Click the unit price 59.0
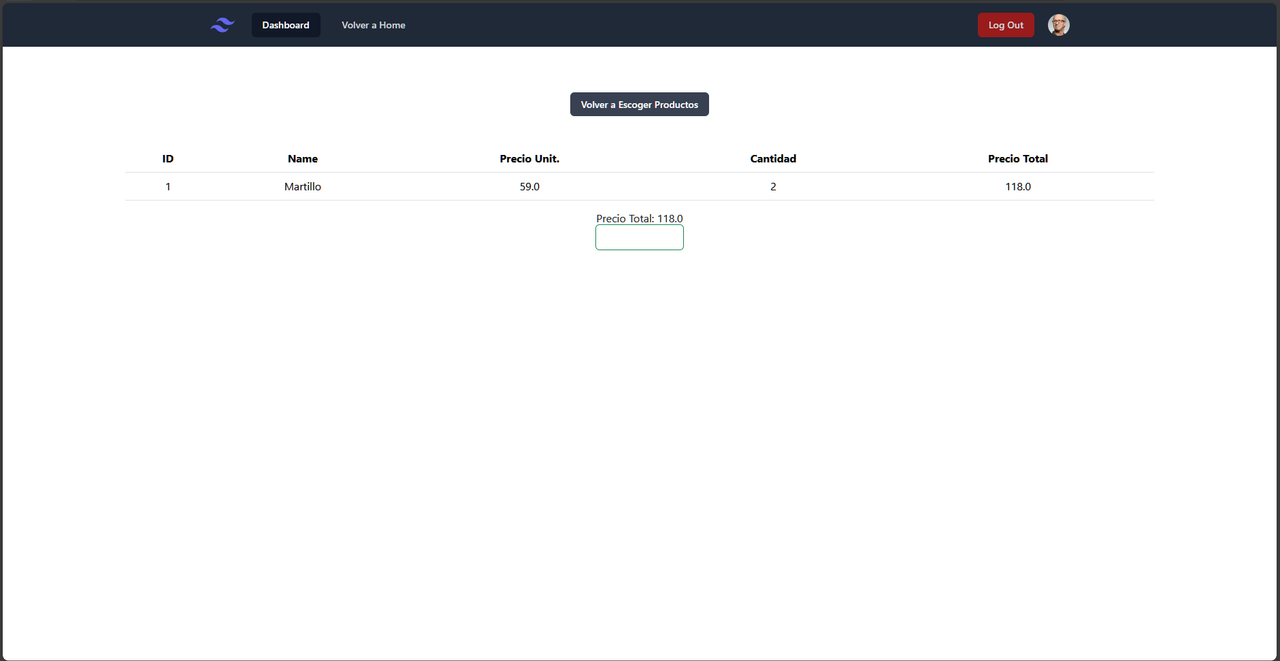1280x661 pixels. click(529, 186)
